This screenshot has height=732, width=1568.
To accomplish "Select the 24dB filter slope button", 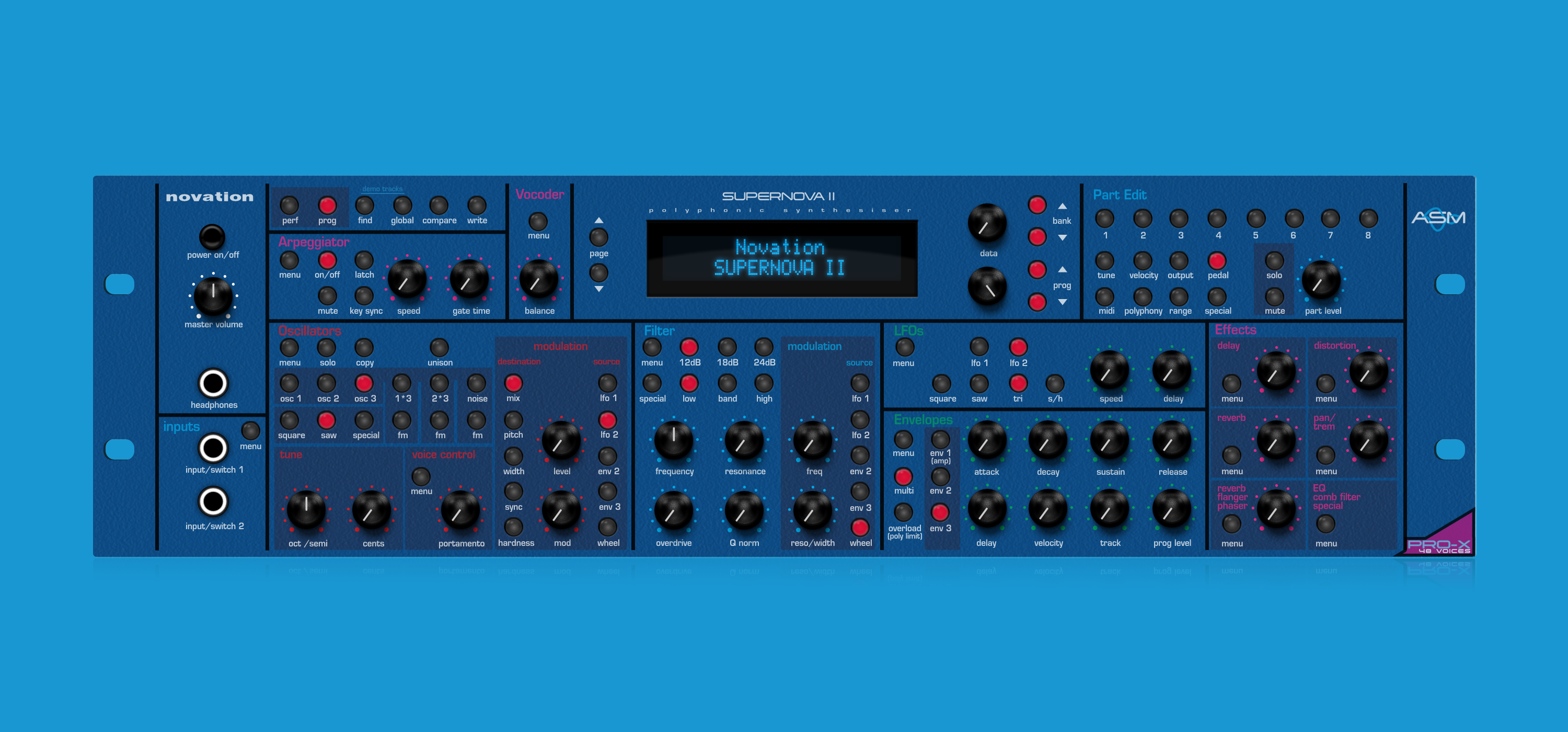I will (763, 347).
